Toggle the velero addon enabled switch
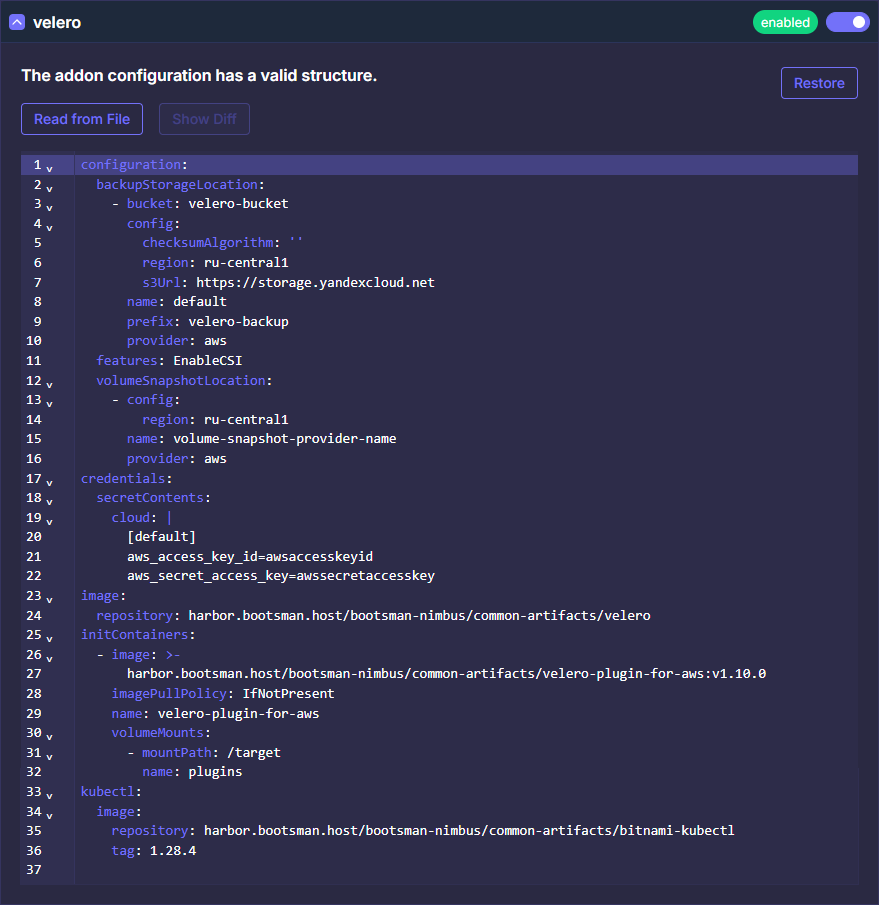The height and width of the screenshot is (905, 879). pos(847,22)
